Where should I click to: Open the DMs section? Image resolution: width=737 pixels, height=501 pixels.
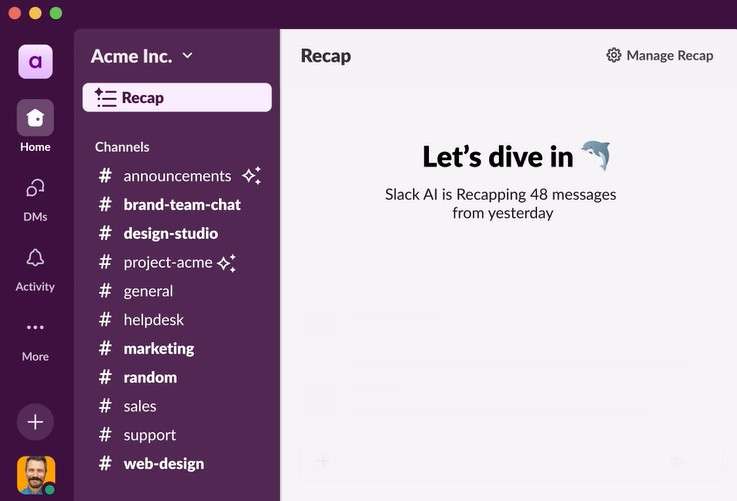[x=35, y=200]
